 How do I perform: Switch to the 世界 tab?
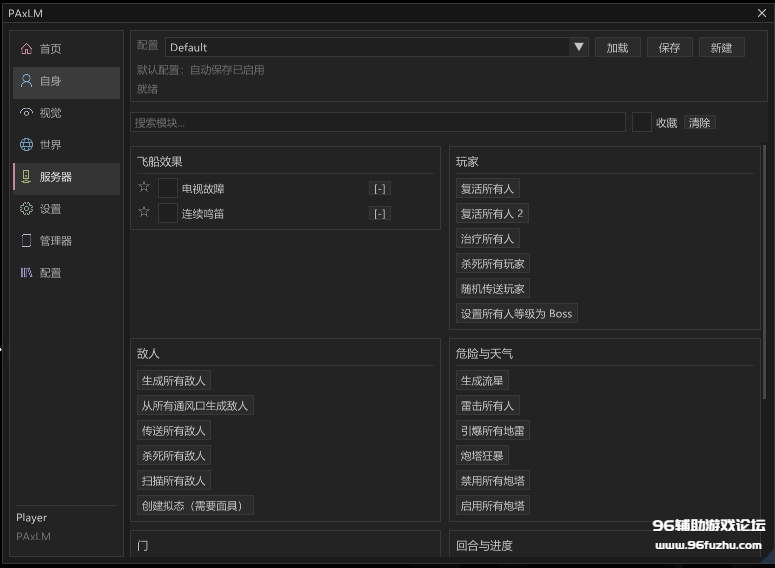click(x=66, y=144)
